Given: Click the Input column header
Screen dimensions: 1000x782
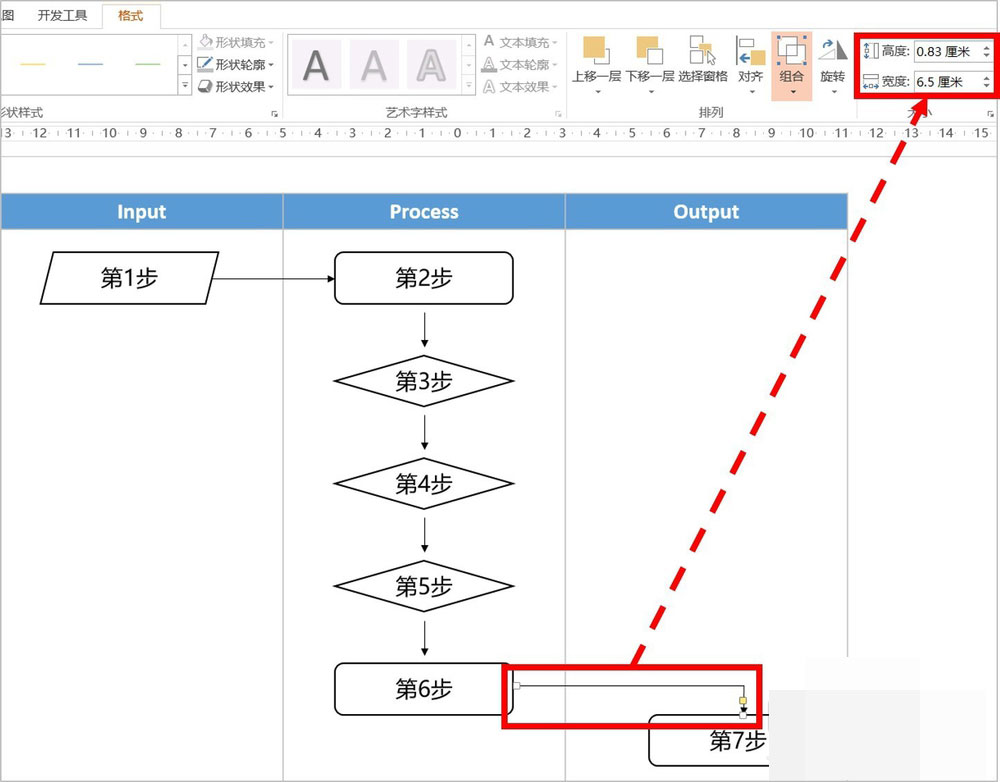Looking at the screenshot, I should click(x=142, y=212).
